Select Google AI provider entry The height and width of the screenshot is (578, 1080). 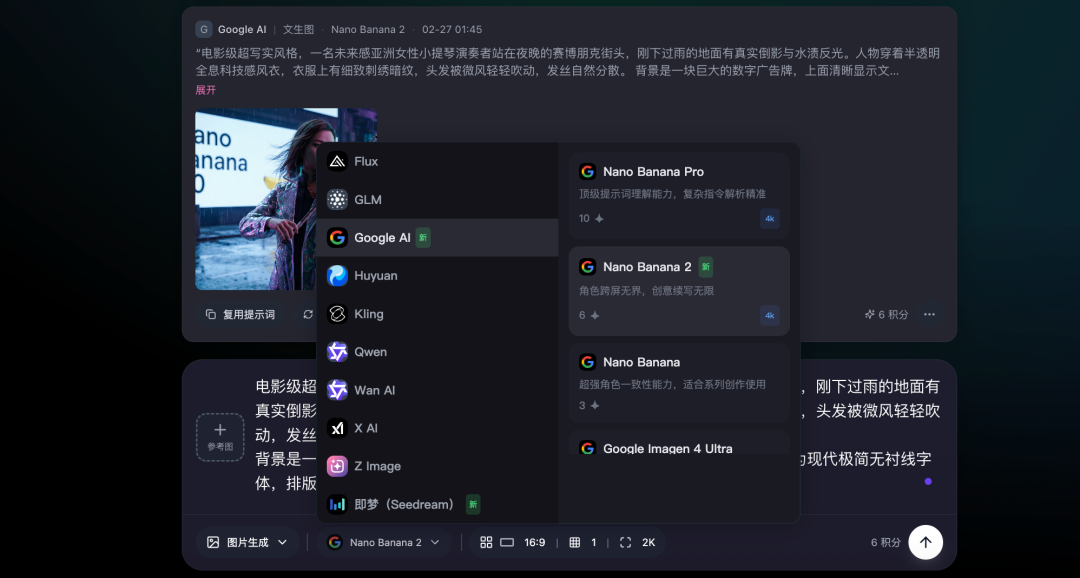point(437,238)
